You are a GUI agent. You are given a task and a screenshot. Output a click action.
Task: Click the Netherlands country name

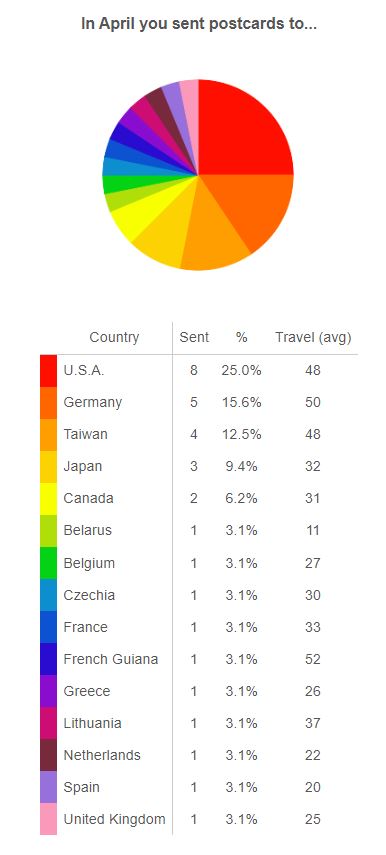point(102,755)
